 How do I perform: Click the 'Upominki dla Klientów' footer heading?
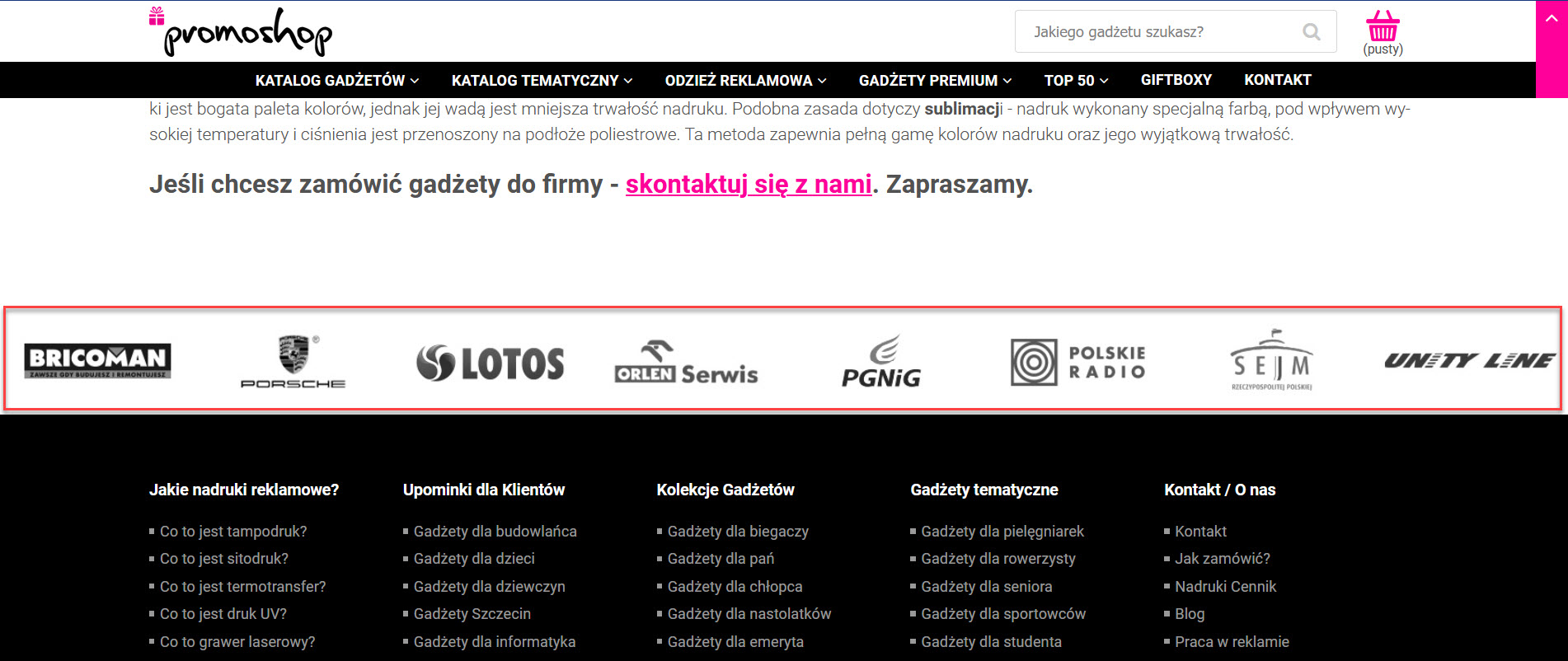coord(484,490)
